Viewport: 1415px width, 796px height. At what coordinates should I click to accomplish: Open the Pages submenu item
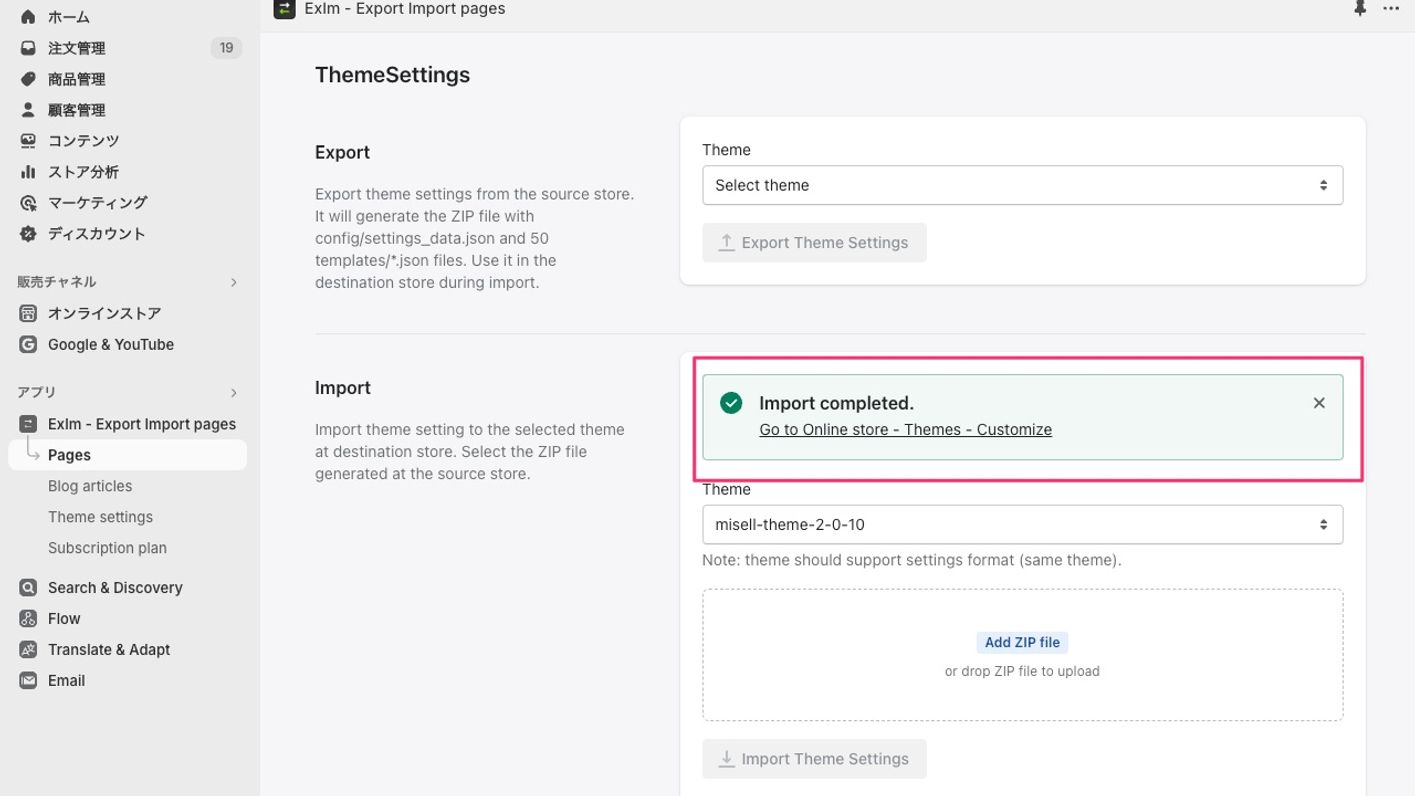[x=128, y=455]
